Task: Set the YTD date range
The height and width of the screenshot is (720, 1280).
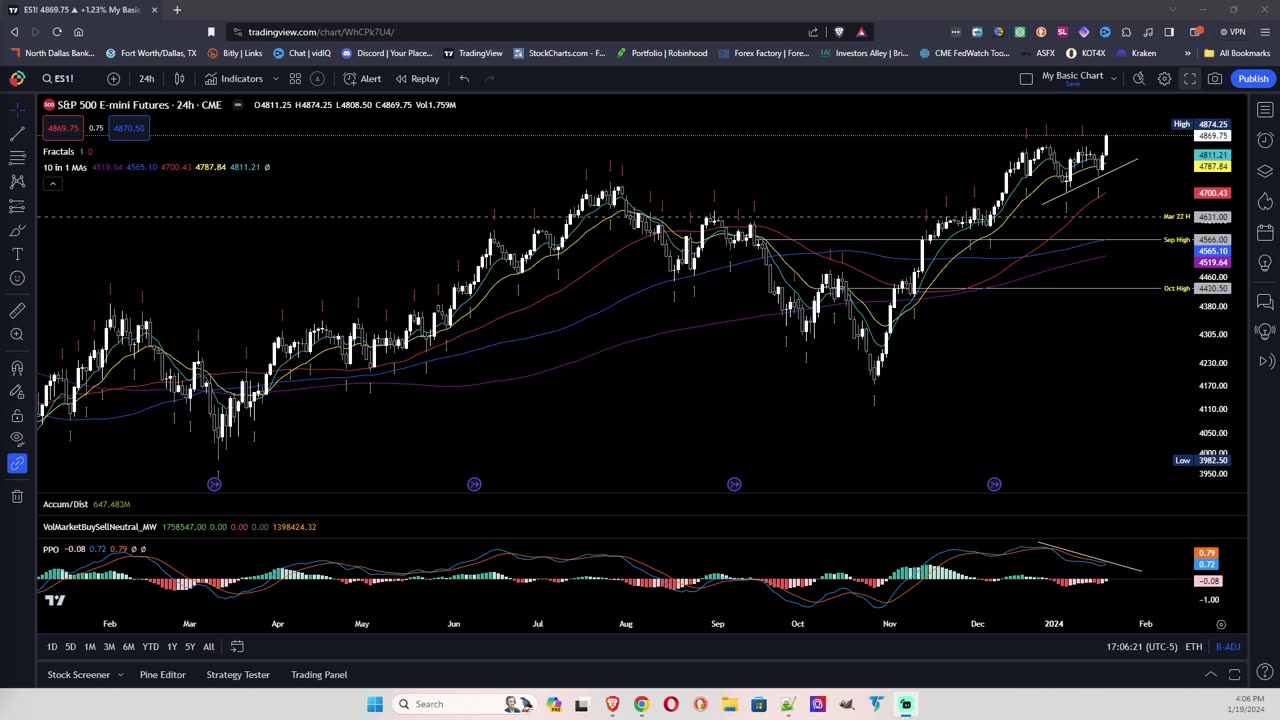Action: point(150,647)
